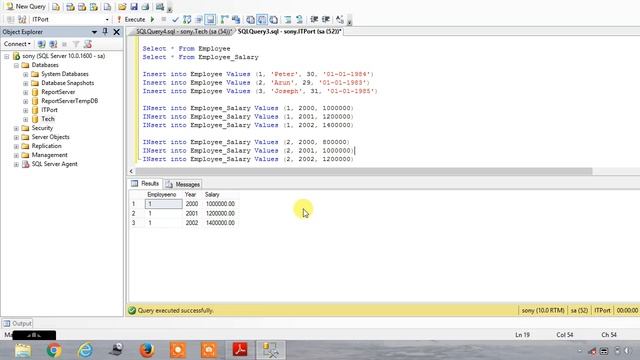Open File Explorer from the taskbar
640x360 pixels.
[23, 350]
